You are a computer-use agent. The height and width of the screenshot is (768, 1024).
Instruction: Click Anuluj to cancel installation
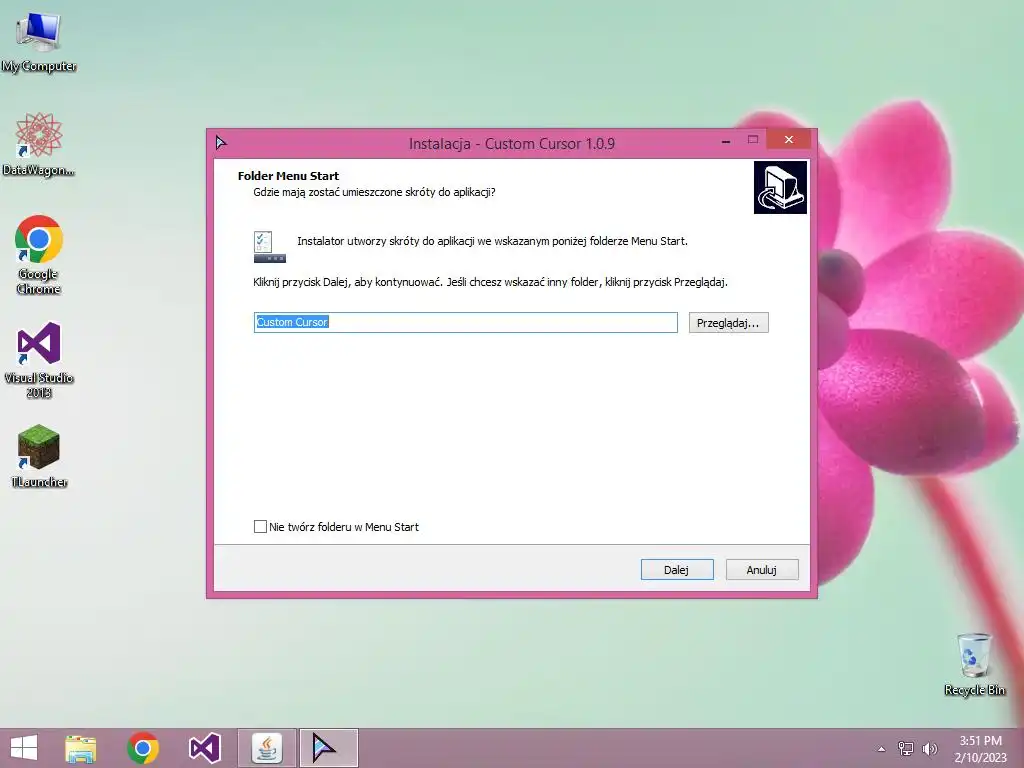point(761,569)
